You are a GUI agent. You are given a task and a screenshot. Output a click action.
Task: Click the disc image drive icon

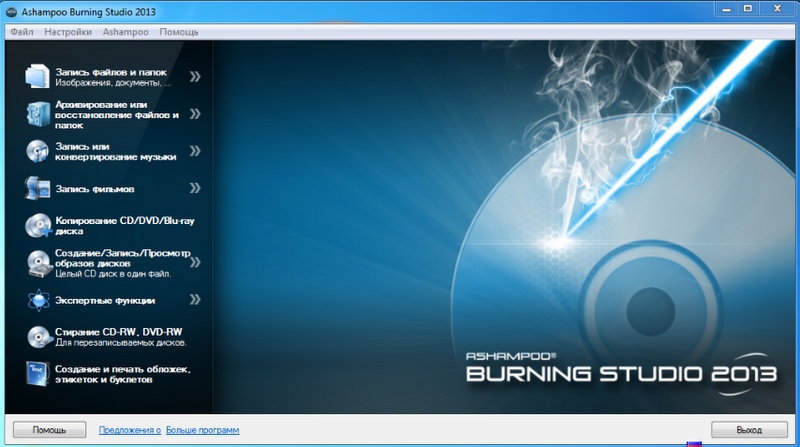[38, 263]
